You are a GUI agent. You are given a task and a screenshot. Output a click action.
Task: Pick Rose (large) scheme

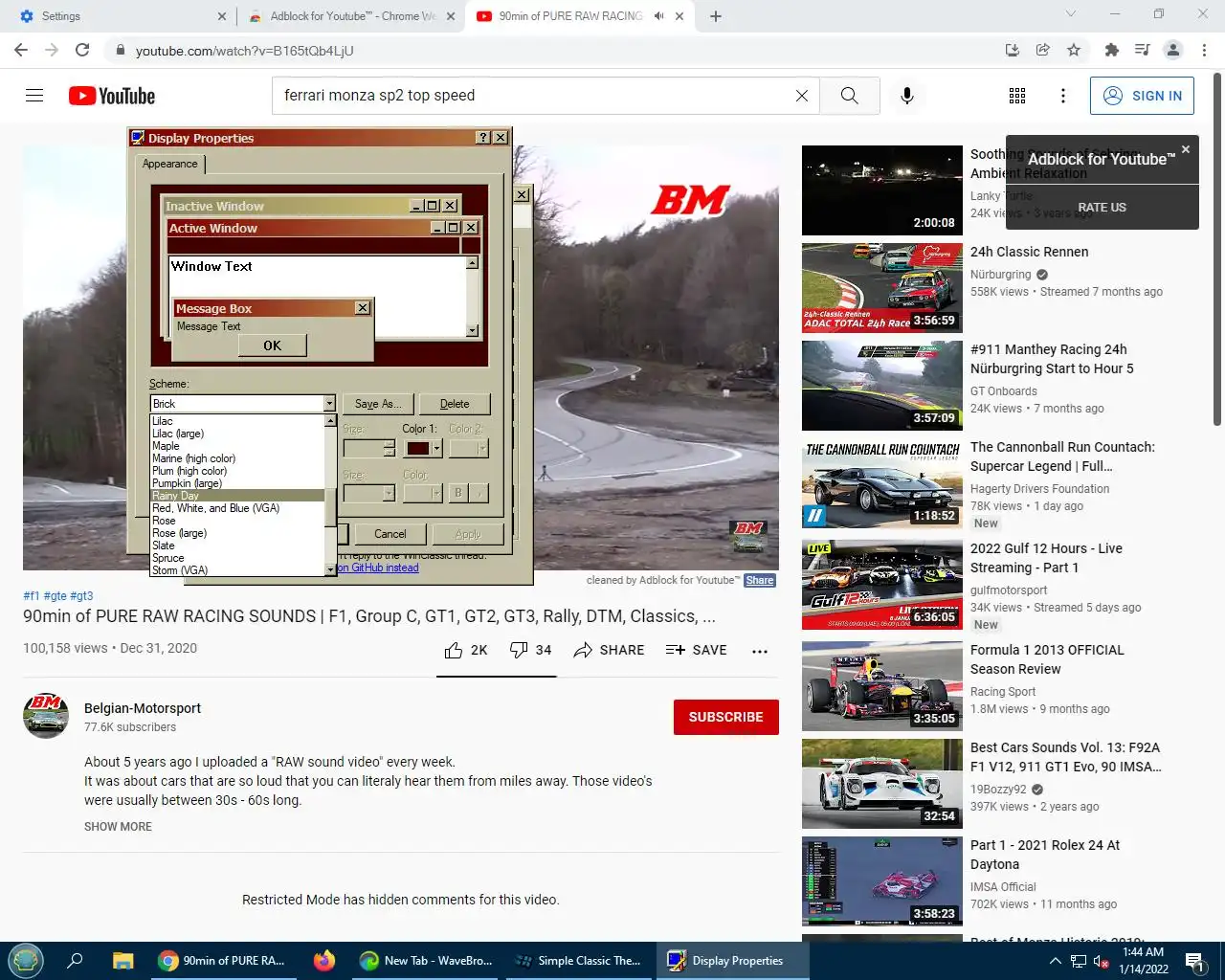click(238, 533)
